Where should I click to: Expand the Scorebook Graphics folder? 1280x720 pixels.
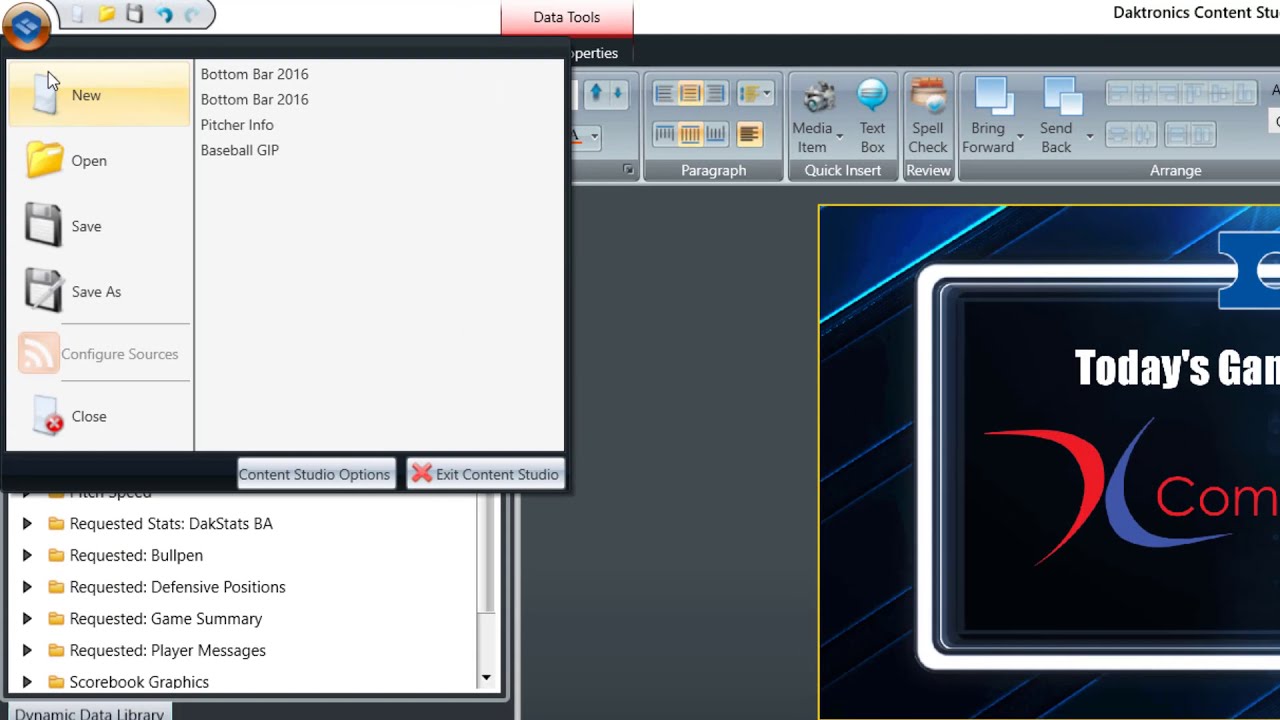[27, 682]
